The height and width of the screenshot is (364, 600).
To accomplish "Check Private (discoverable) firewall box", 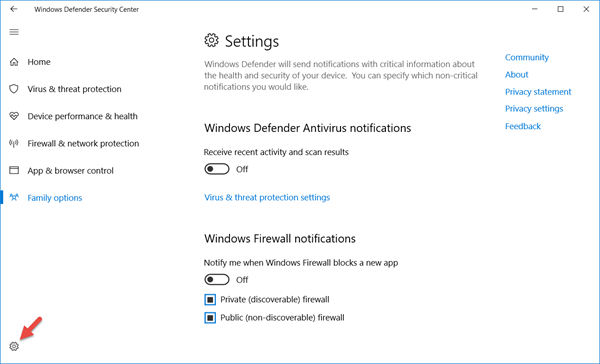I will [x=210, y=299].
